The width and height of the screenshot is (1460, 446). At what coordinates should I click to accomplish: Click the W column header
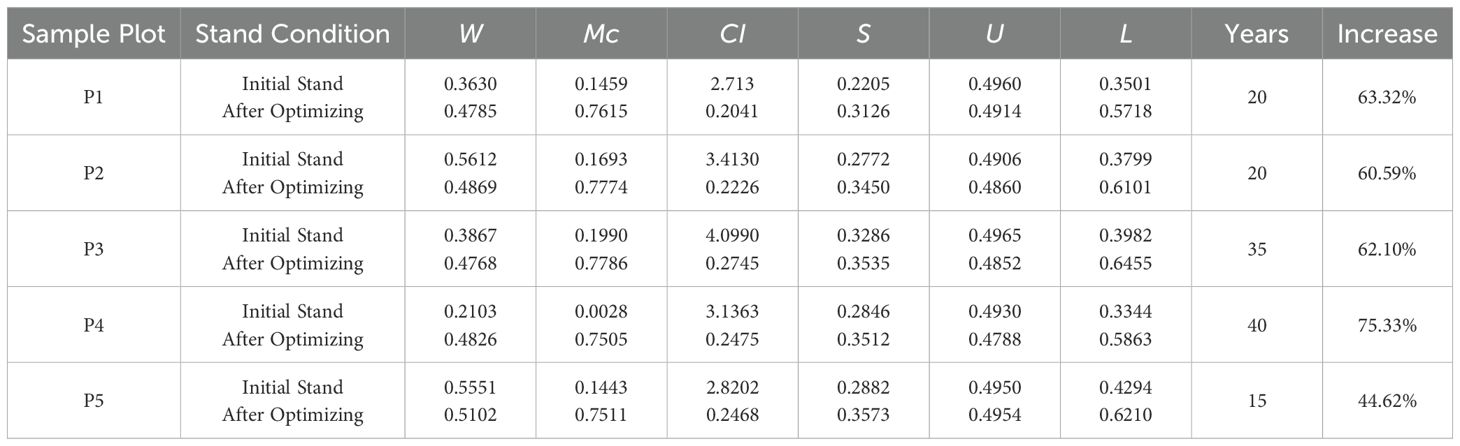470,34
